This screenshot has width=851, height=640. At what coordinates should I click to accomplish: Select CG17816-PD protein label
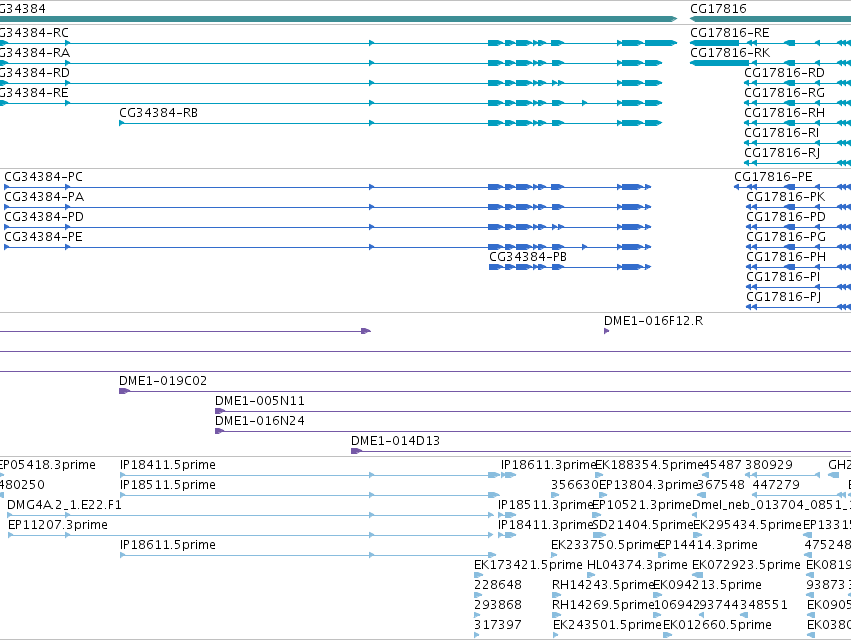786,217
